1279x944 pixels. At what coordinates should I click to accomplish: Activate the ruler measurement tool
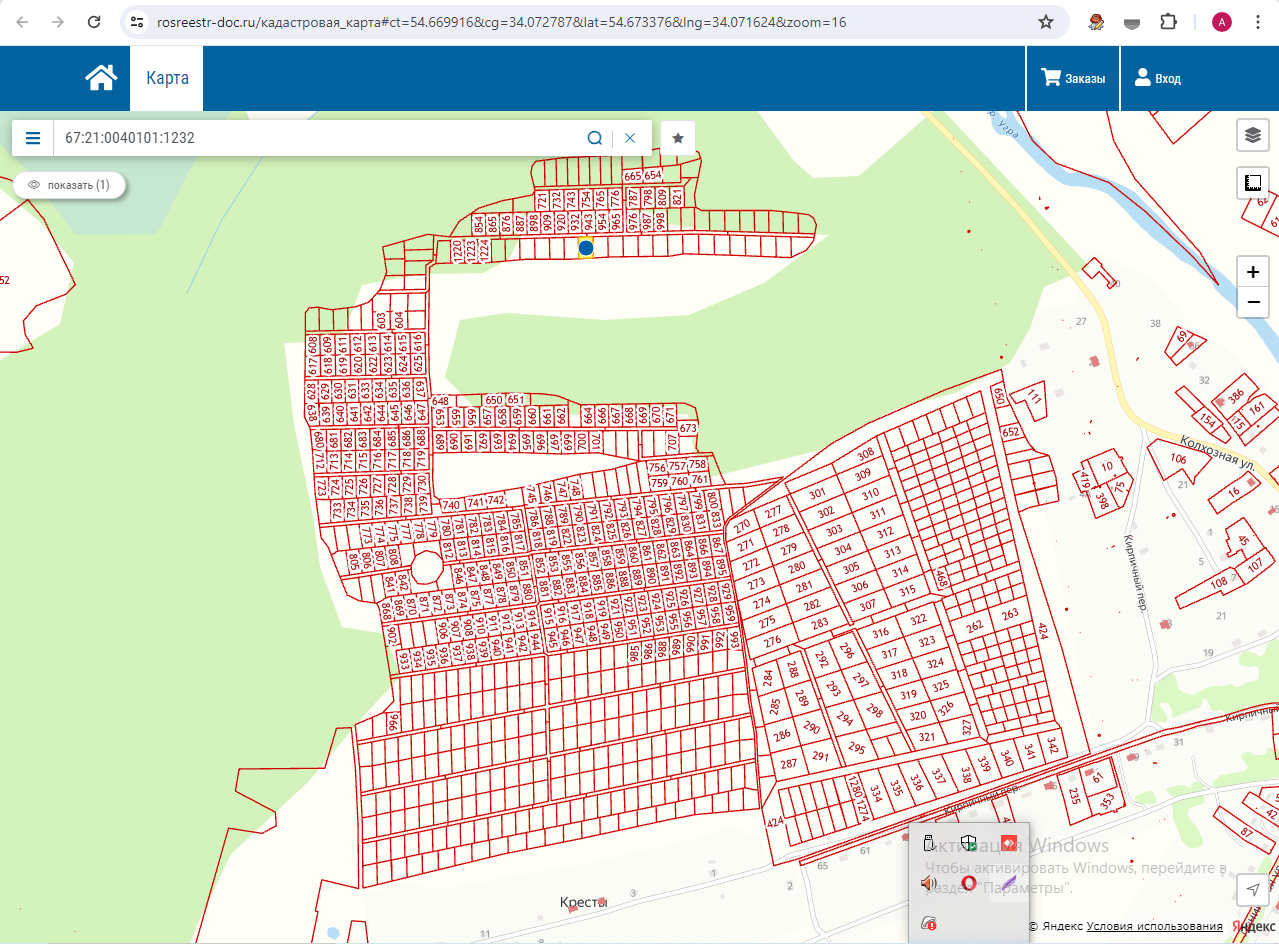(x=1252, y=183)
